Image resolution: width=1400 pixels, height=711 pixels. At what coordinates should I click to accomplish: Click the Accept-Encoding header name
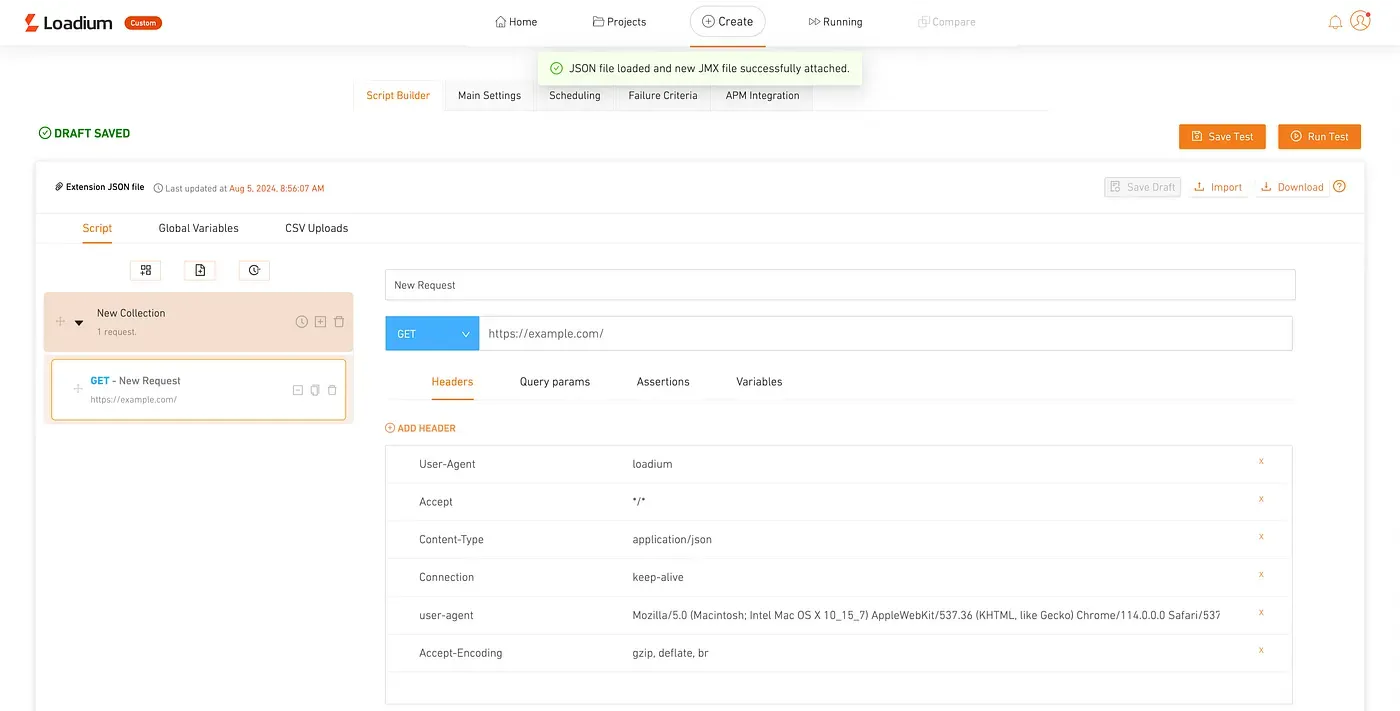(460, 653)
